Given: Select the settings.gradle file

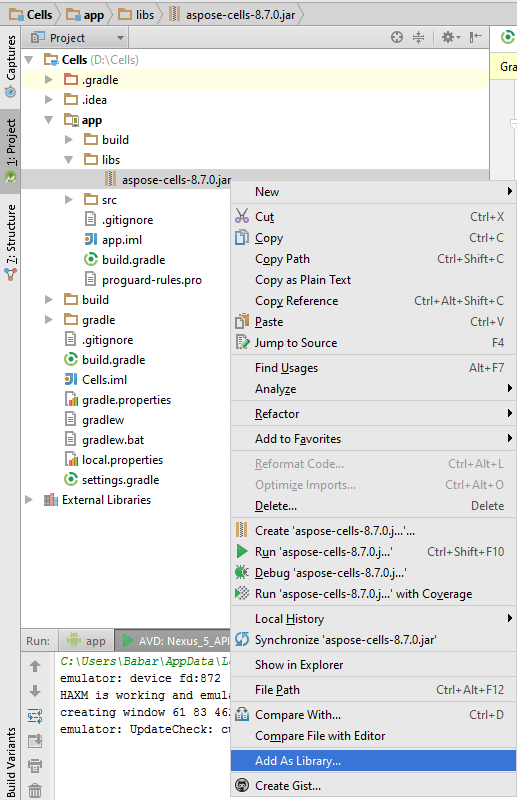Looking at the screenshot, I should [111, 480].
